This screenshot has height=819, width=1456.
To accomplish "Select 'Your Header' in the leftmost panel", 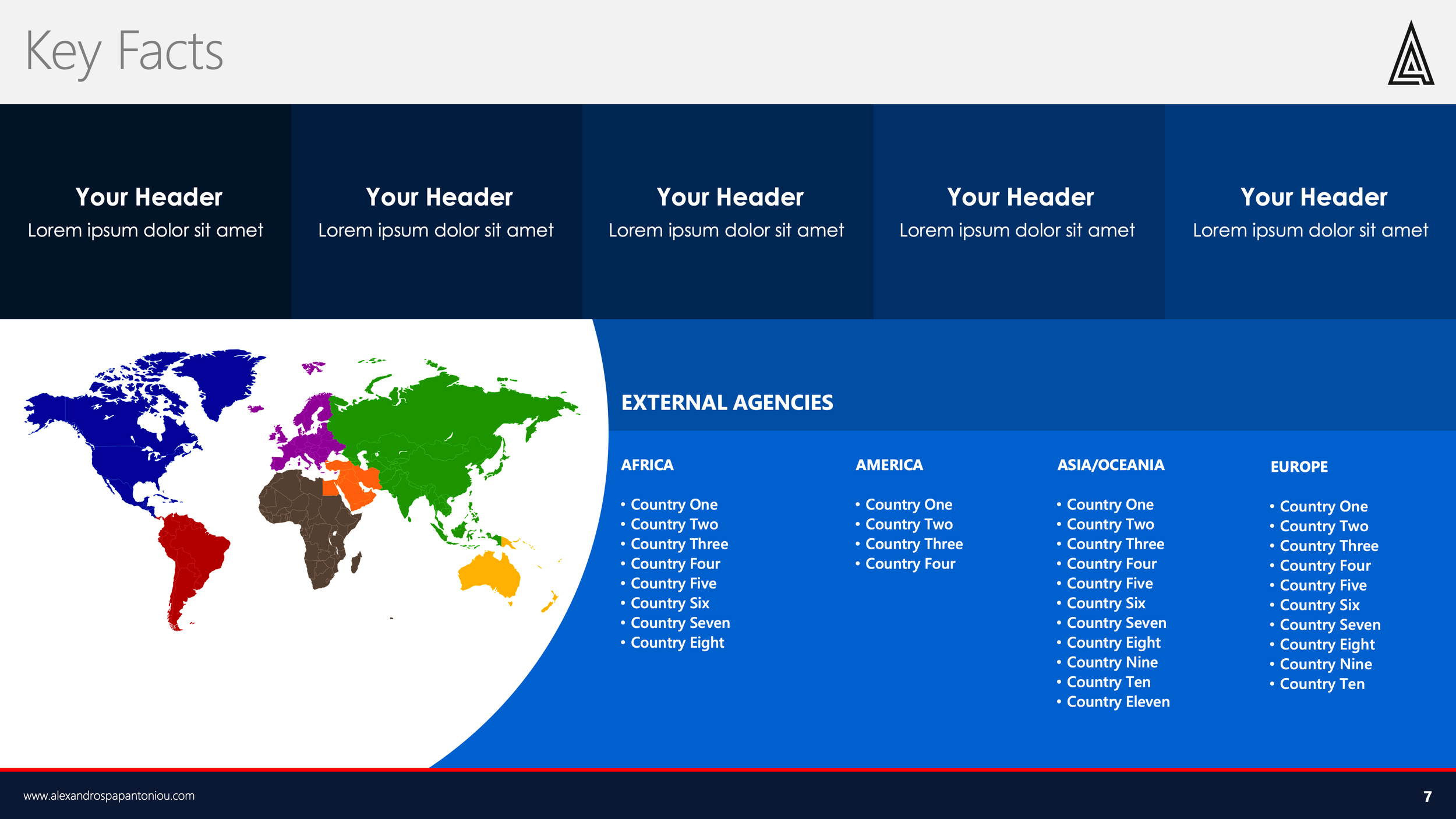I will pyautogui.click(x=149, y=197).
